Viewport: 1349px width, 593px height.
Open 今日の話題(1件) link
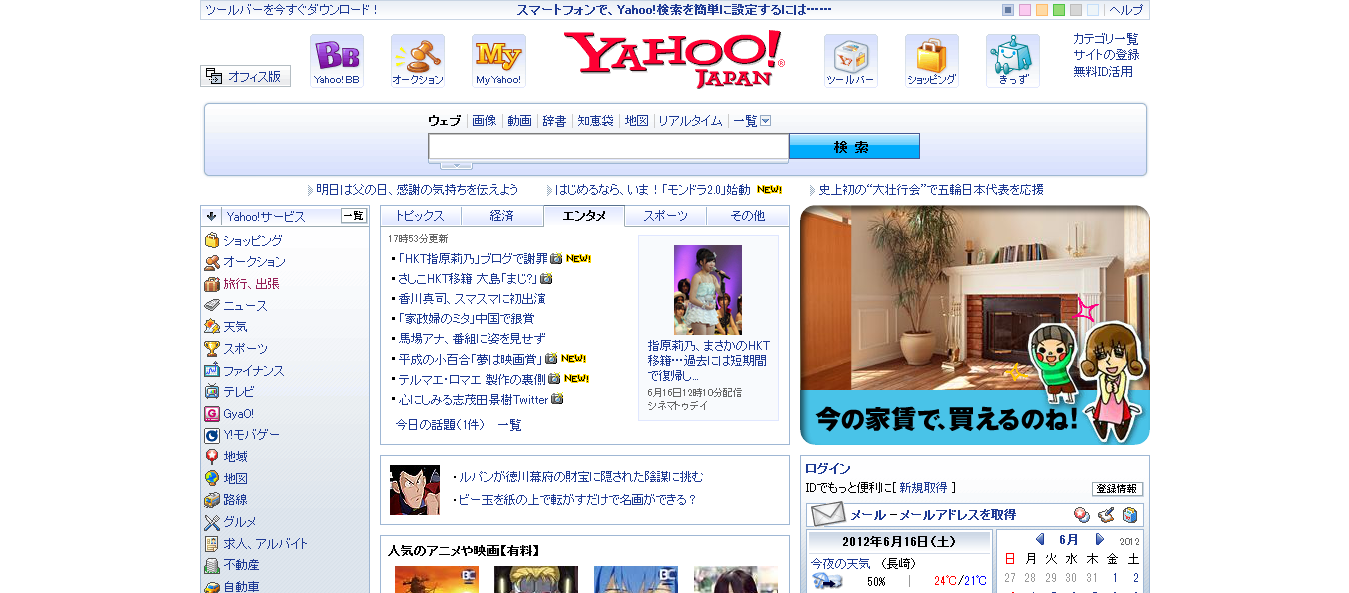coord(440,425)
